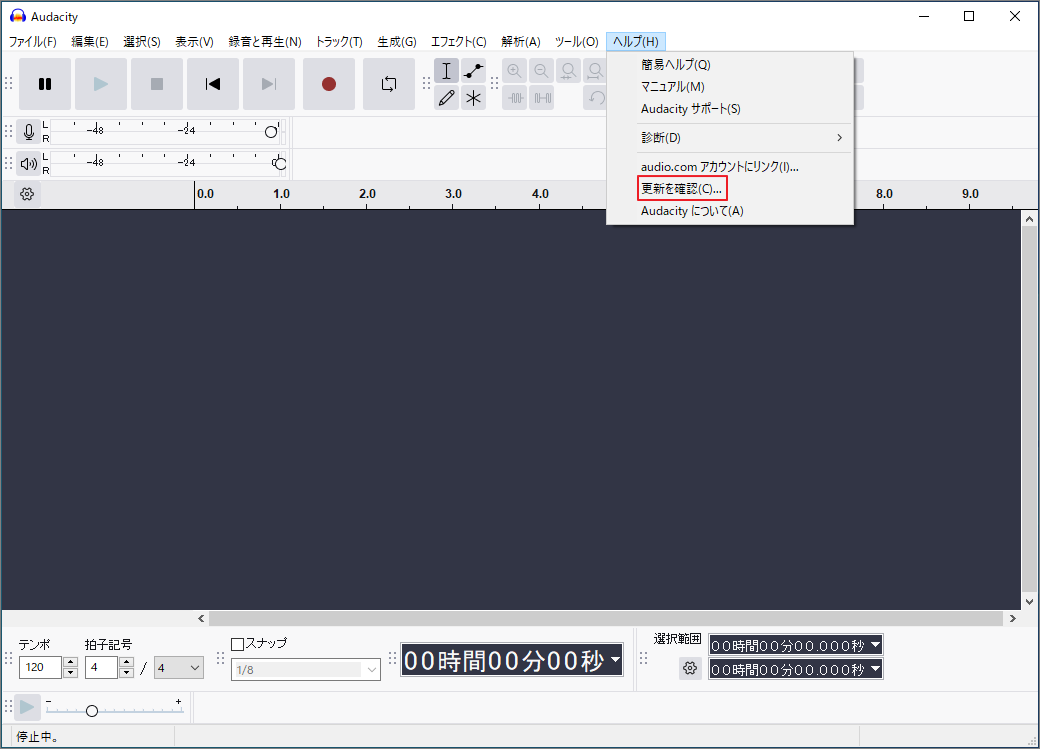The image size is (1040, 749).
Task: Open the 解析(A) menu
Action: tap(521, 42)
